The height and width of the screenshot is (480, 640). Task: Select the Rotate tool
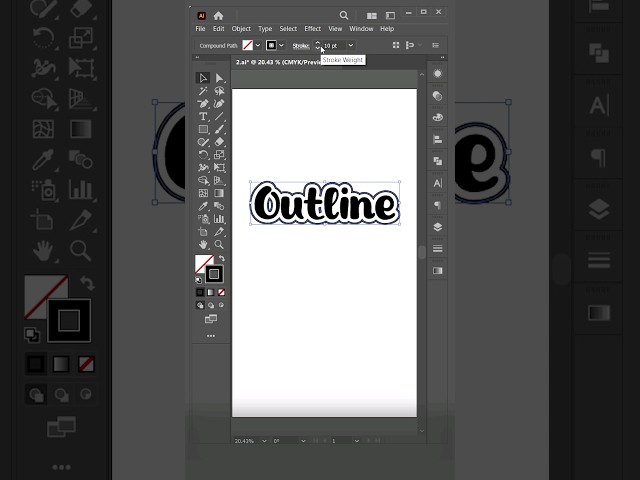[203, 155]
